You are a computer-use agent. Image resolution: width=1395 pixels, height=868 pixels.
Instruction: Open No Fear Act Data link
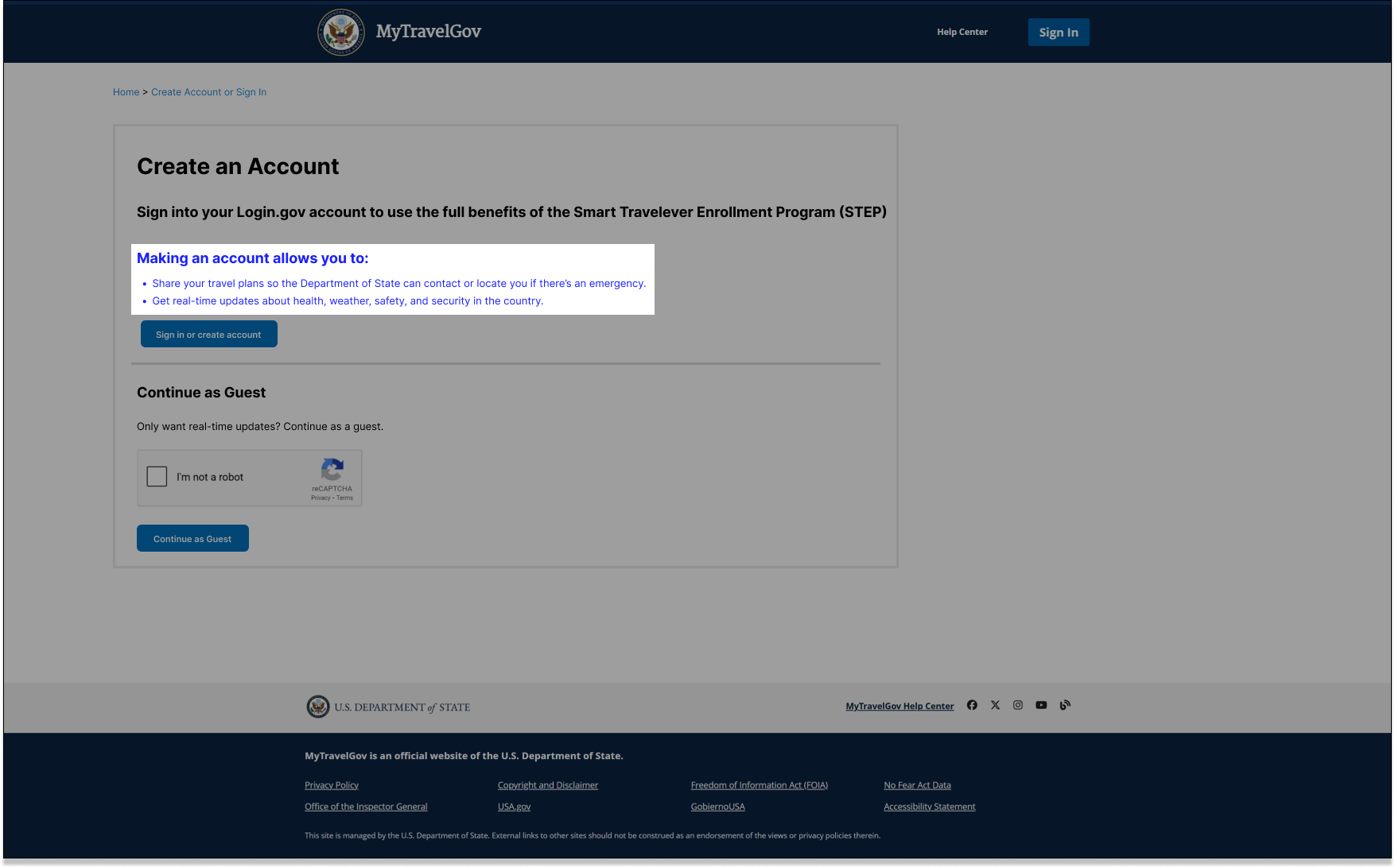[x=918, y=785]
